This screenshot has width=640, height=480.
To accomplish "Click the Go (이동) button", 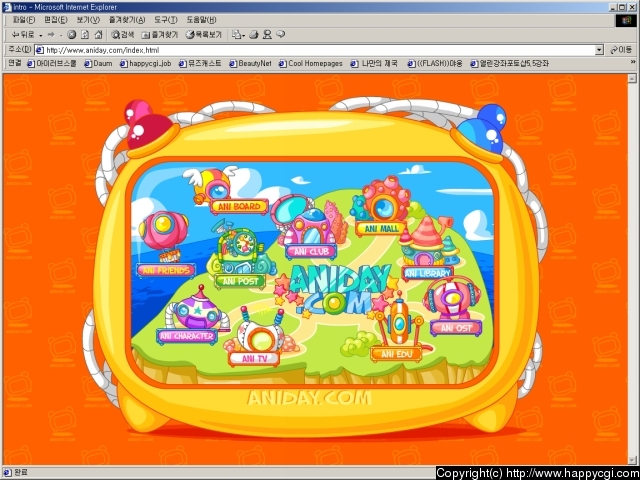I will tap(621, 50).
